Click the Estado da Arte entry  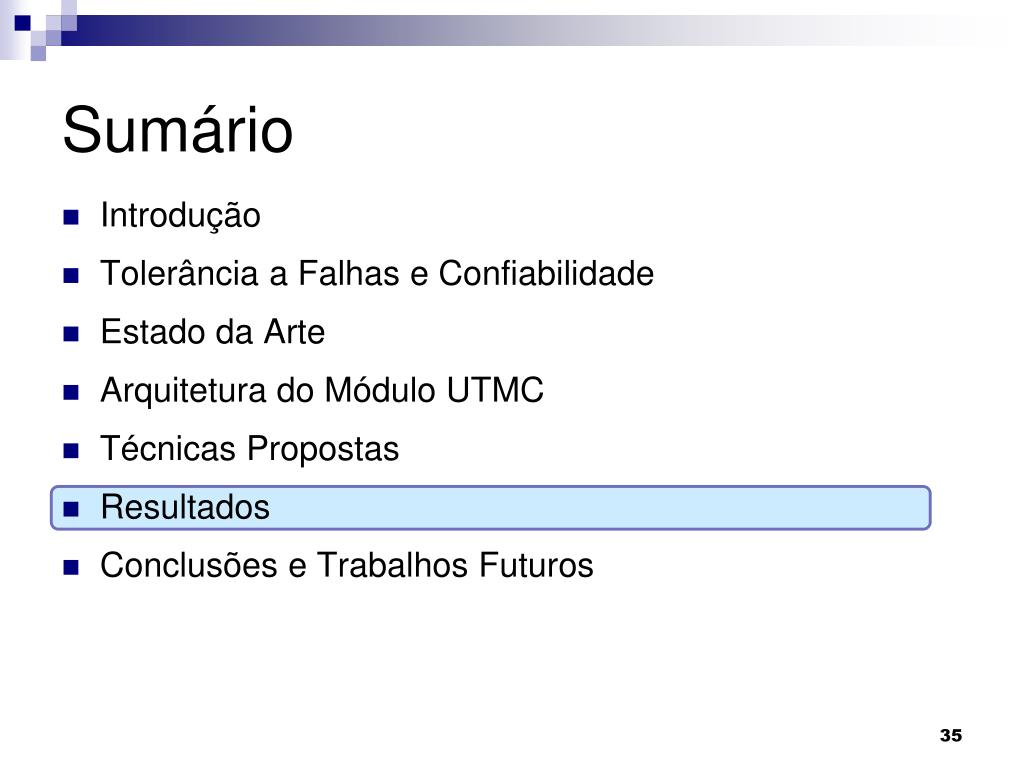coord(212,332)
